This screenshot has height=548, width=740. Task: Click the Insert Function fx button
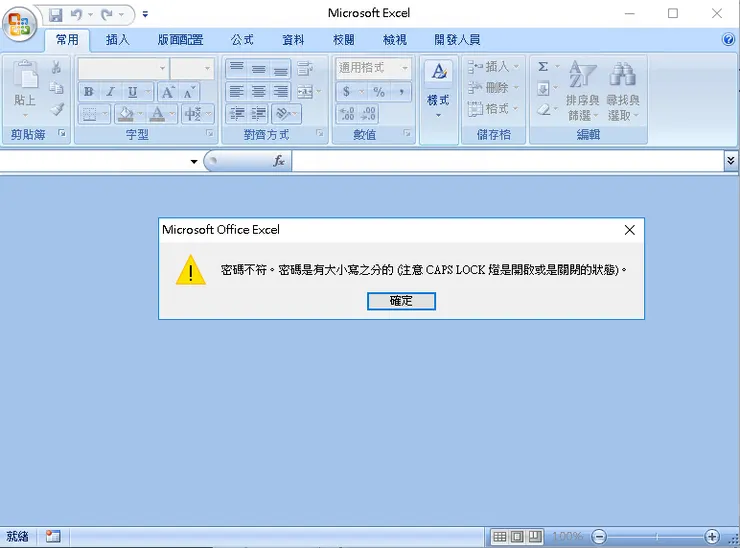(279, 161)
